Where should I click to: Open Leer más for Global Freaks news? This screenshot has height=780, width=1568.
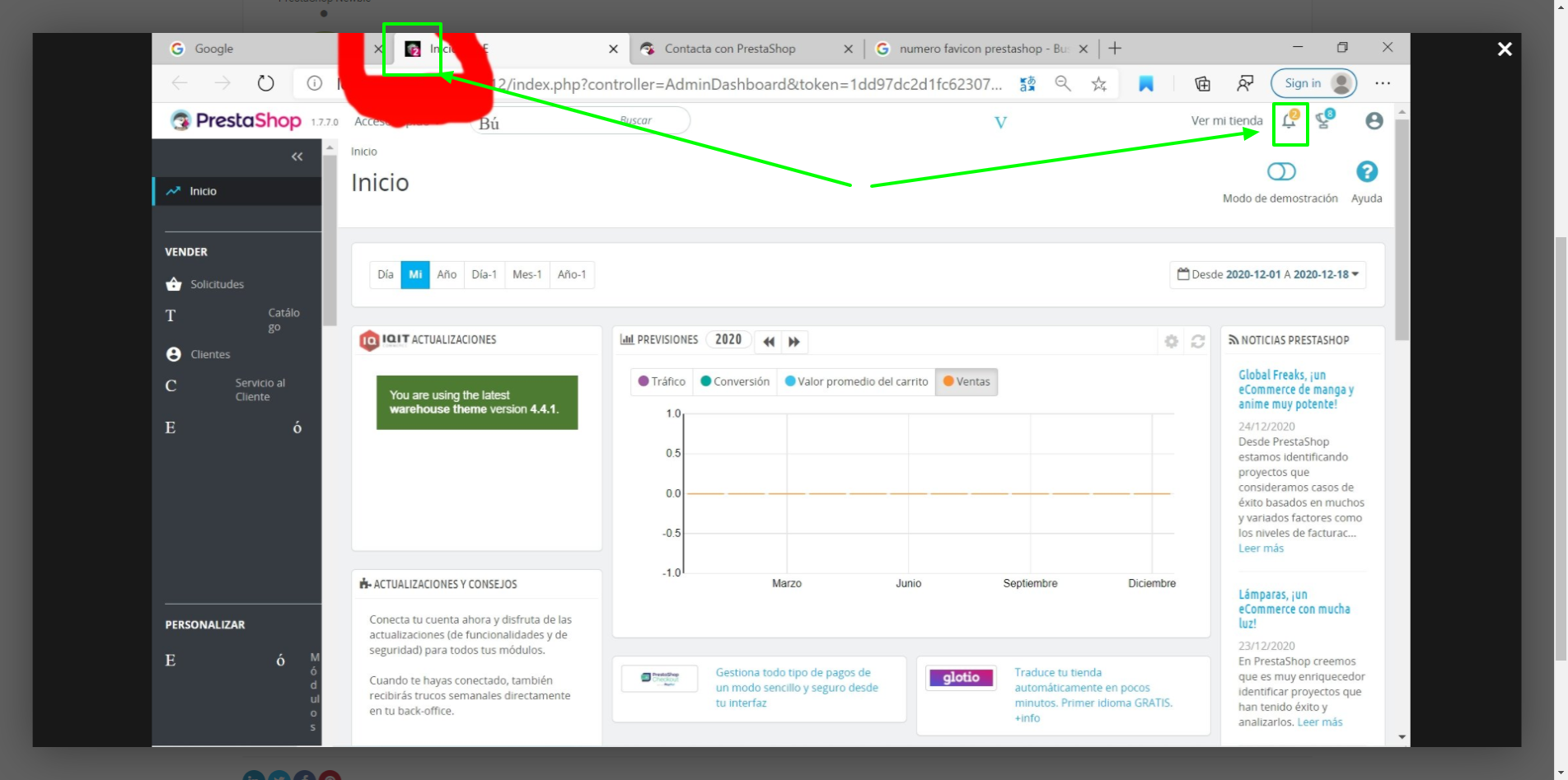tap(1261, 549)
